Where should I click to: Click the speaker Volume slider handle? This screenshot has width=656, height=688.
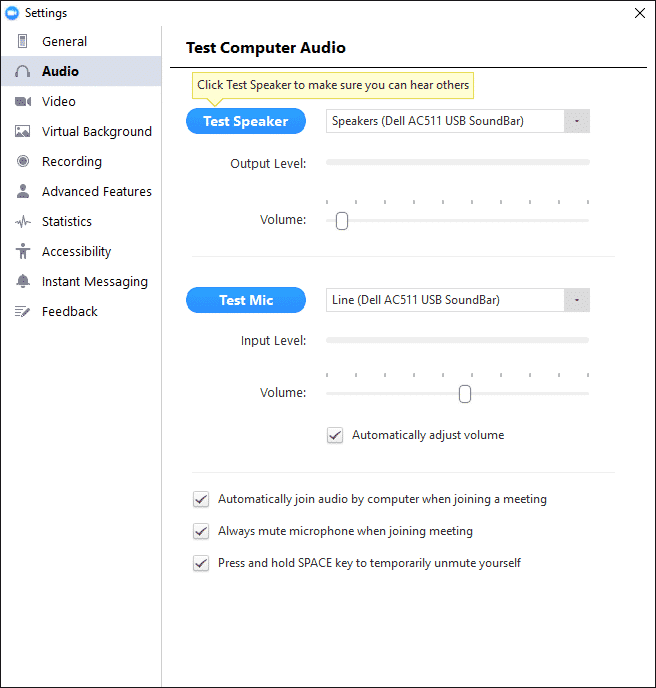(x=342, y=221)
